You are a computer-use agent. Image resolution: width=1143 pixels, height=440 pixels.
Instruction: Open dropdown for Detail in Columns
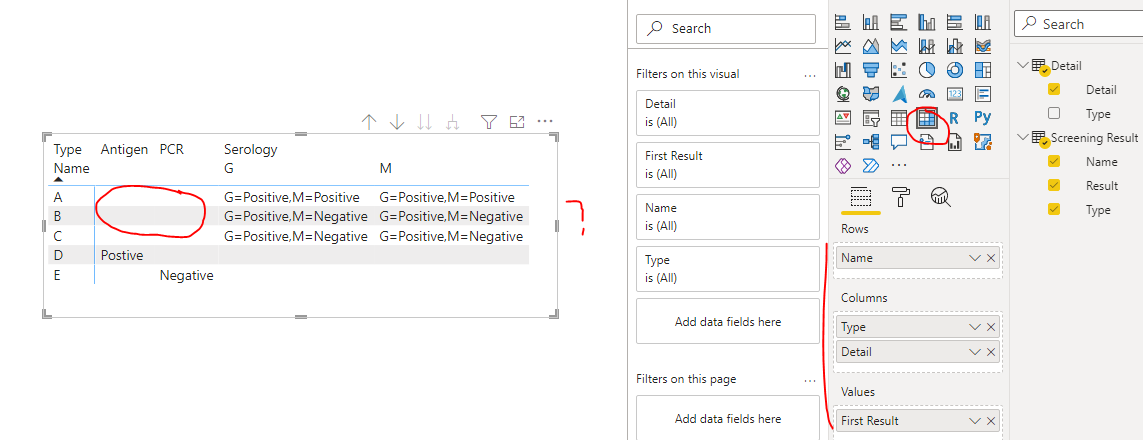[975, 352]
